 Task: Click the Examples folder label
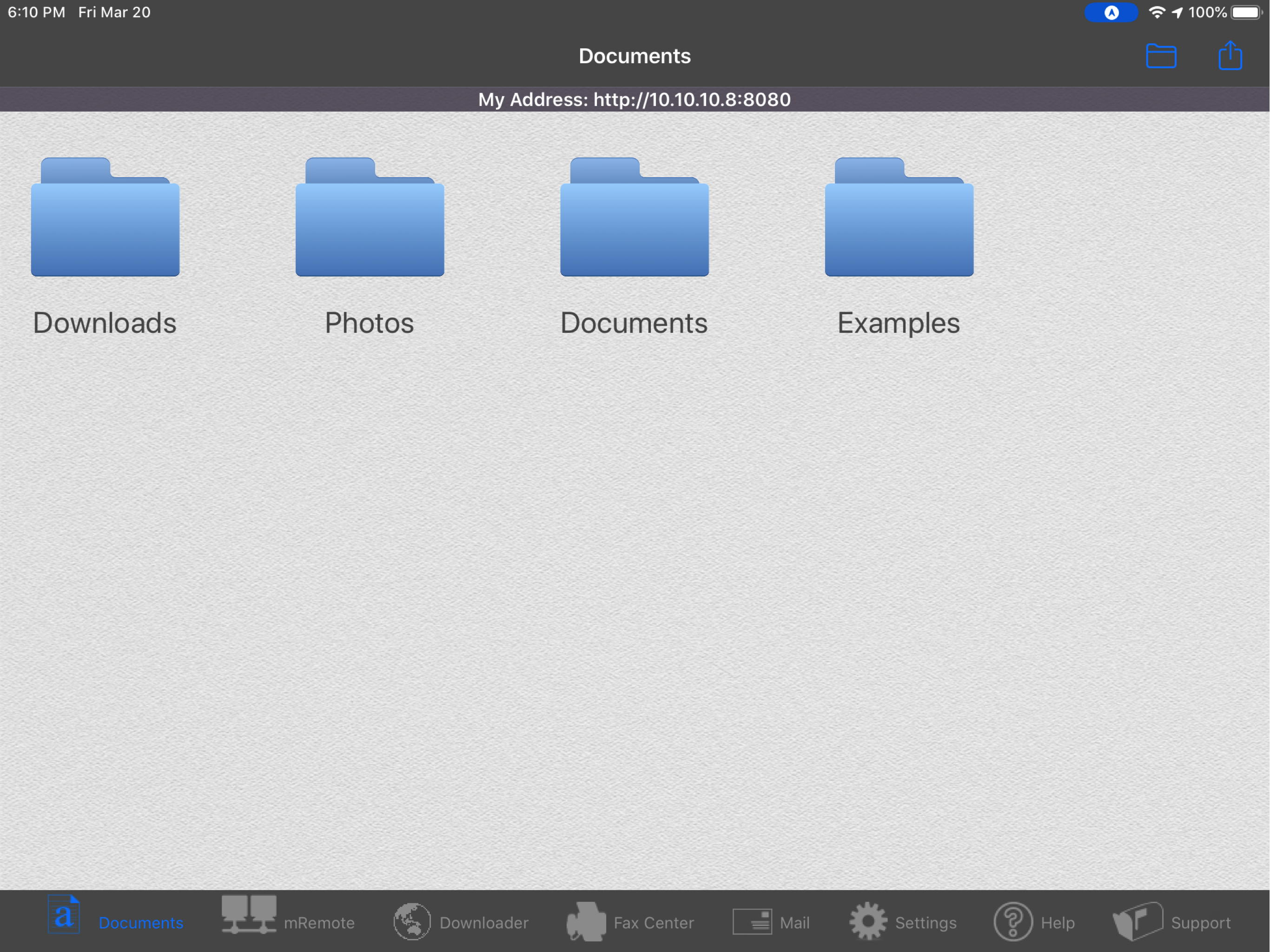pyautogui.click(x=899, y=323)
